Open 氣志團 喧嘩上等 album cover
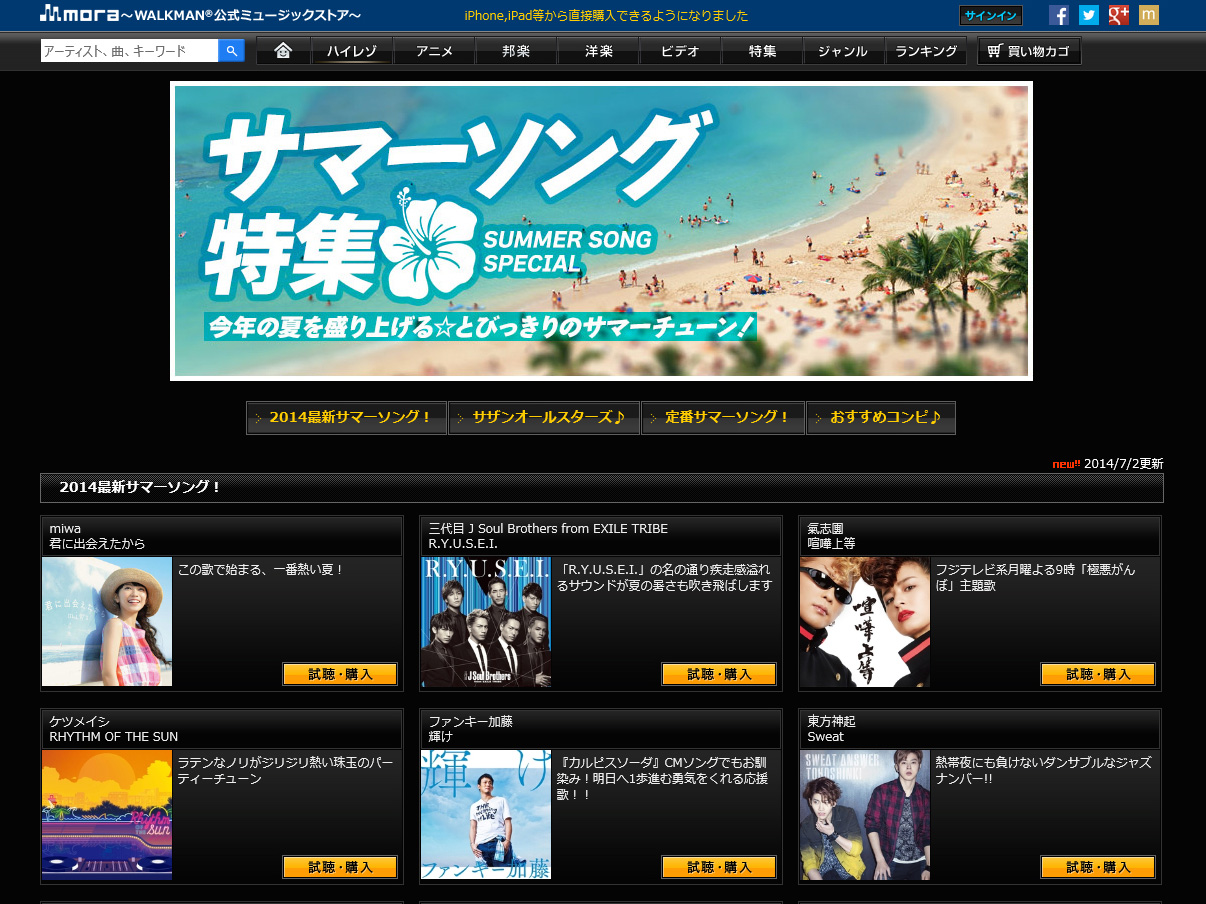Screen dimensions: 1206x904 coord(865,621)
